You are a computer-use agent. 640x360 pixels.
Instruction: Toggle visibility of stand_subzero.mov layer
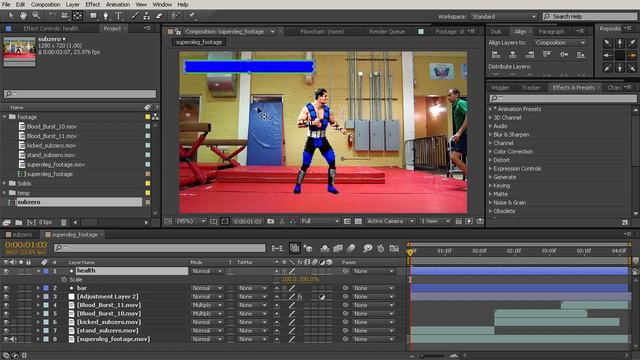click(6, 331)
